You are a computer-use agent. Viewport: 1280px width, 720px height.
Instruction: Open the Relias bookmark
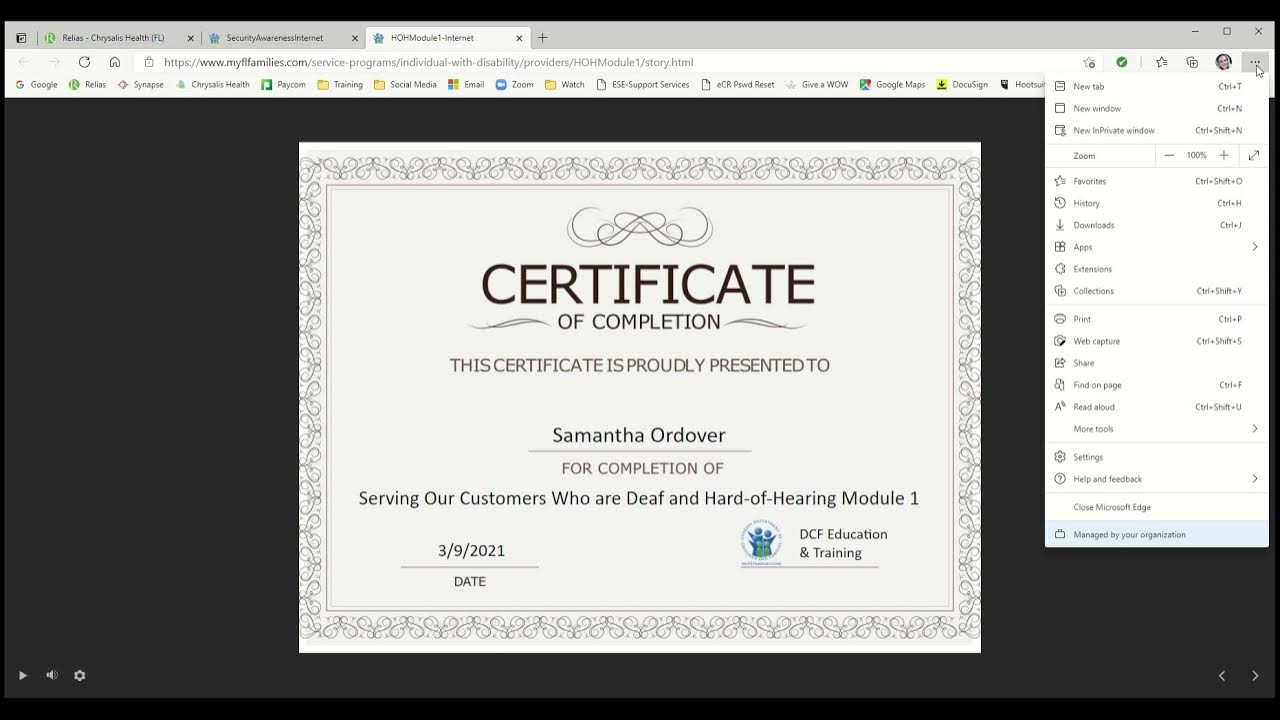[x=88, y=85]
